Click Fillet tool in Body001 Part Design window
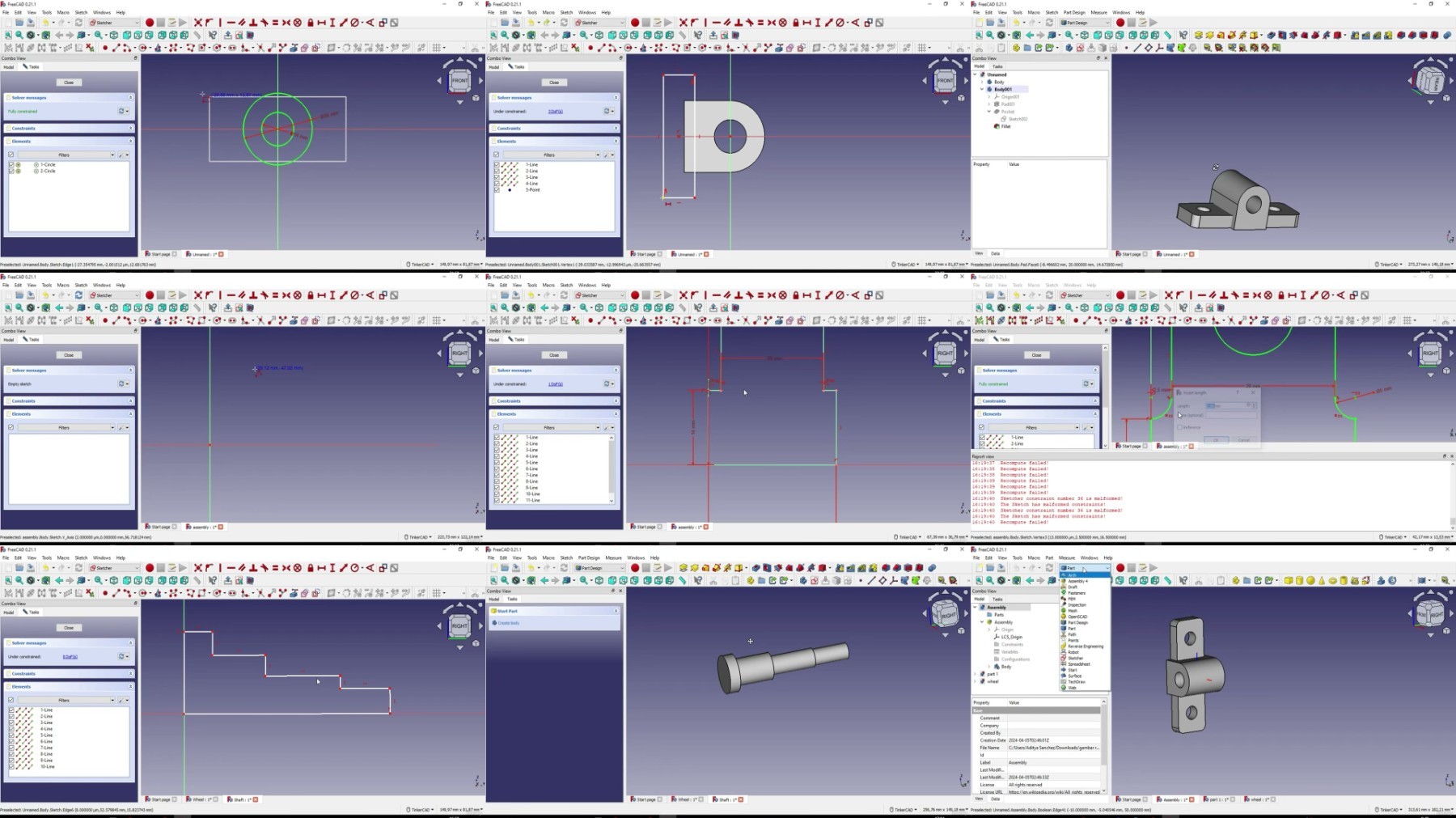 [x=1399, y=35]
